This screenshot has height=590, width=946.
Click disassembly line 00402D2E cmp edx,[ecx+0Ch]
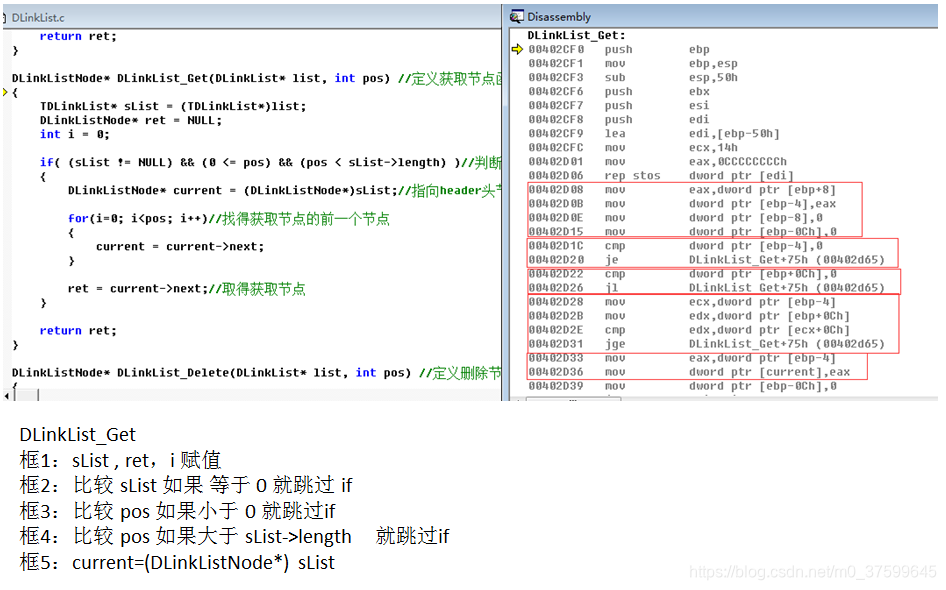pos(690,330)
